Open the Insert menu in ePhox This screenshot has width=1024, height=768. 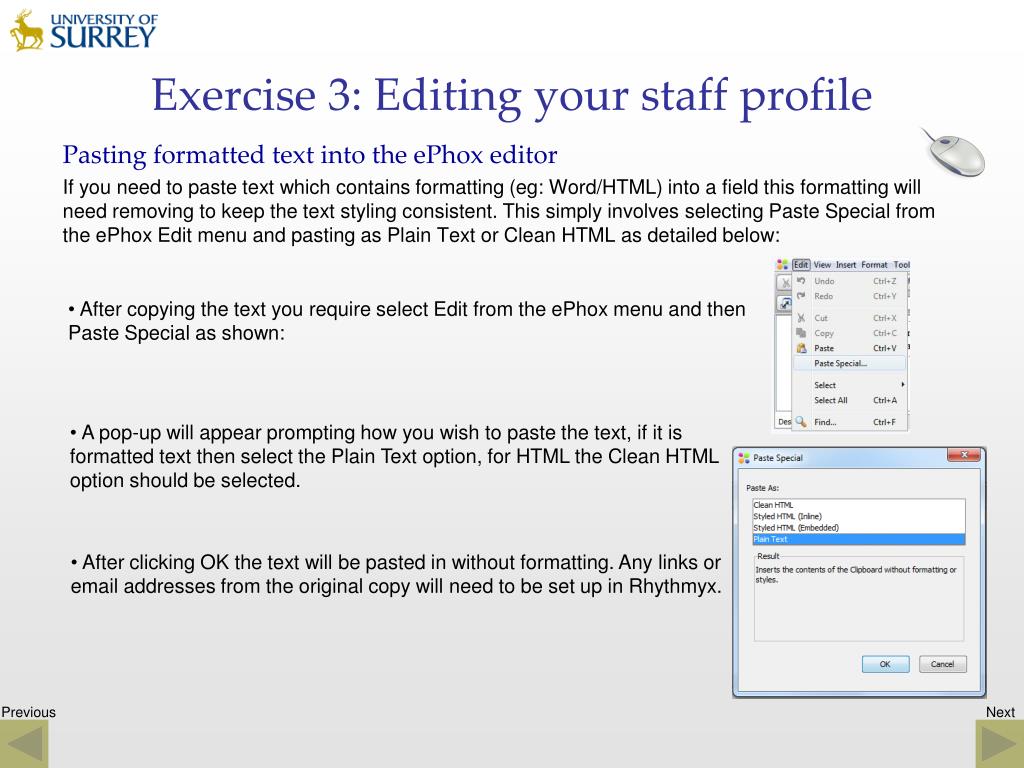[x=846, y=264]
